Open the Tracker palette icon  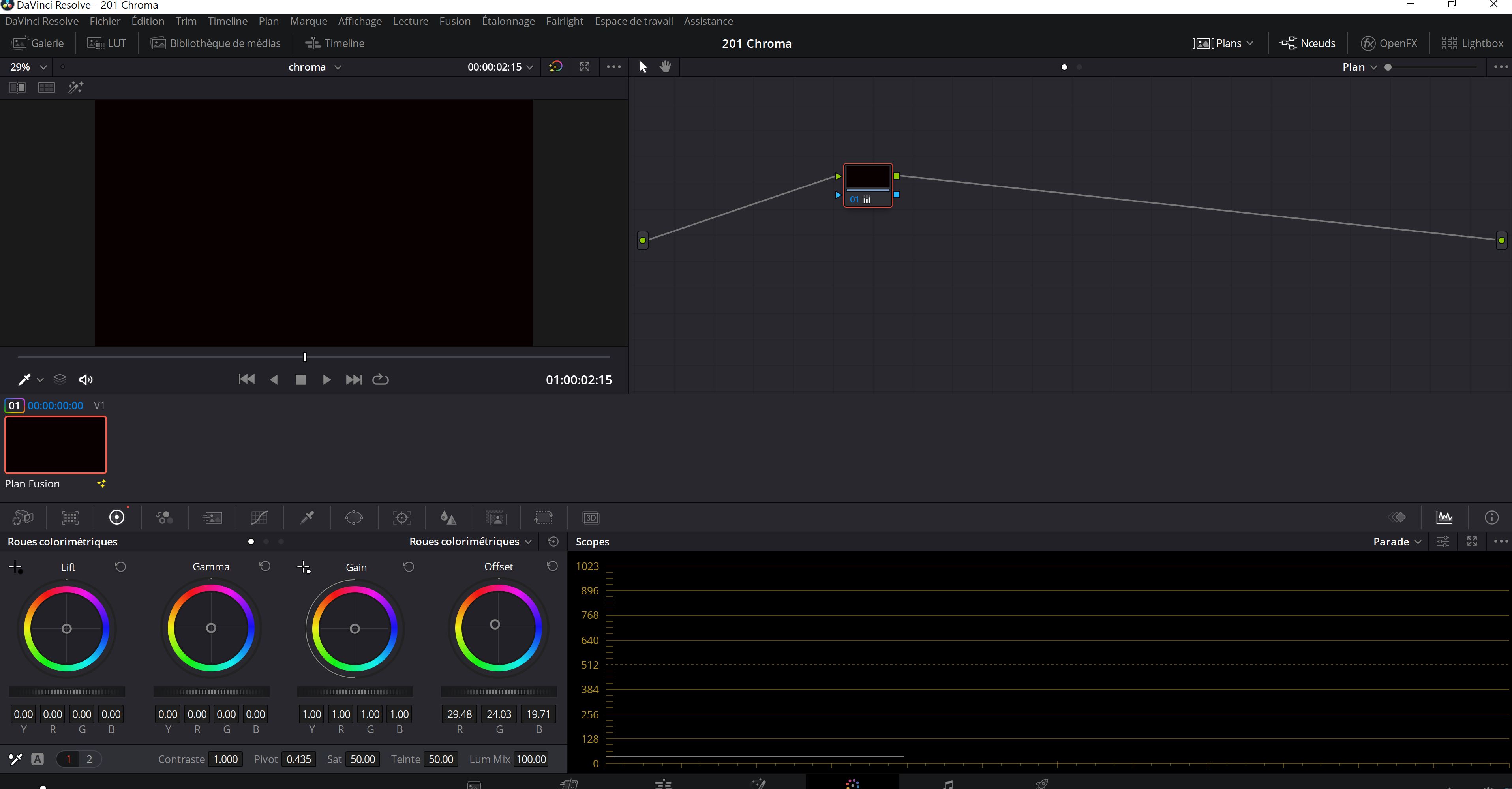point(401,517)
